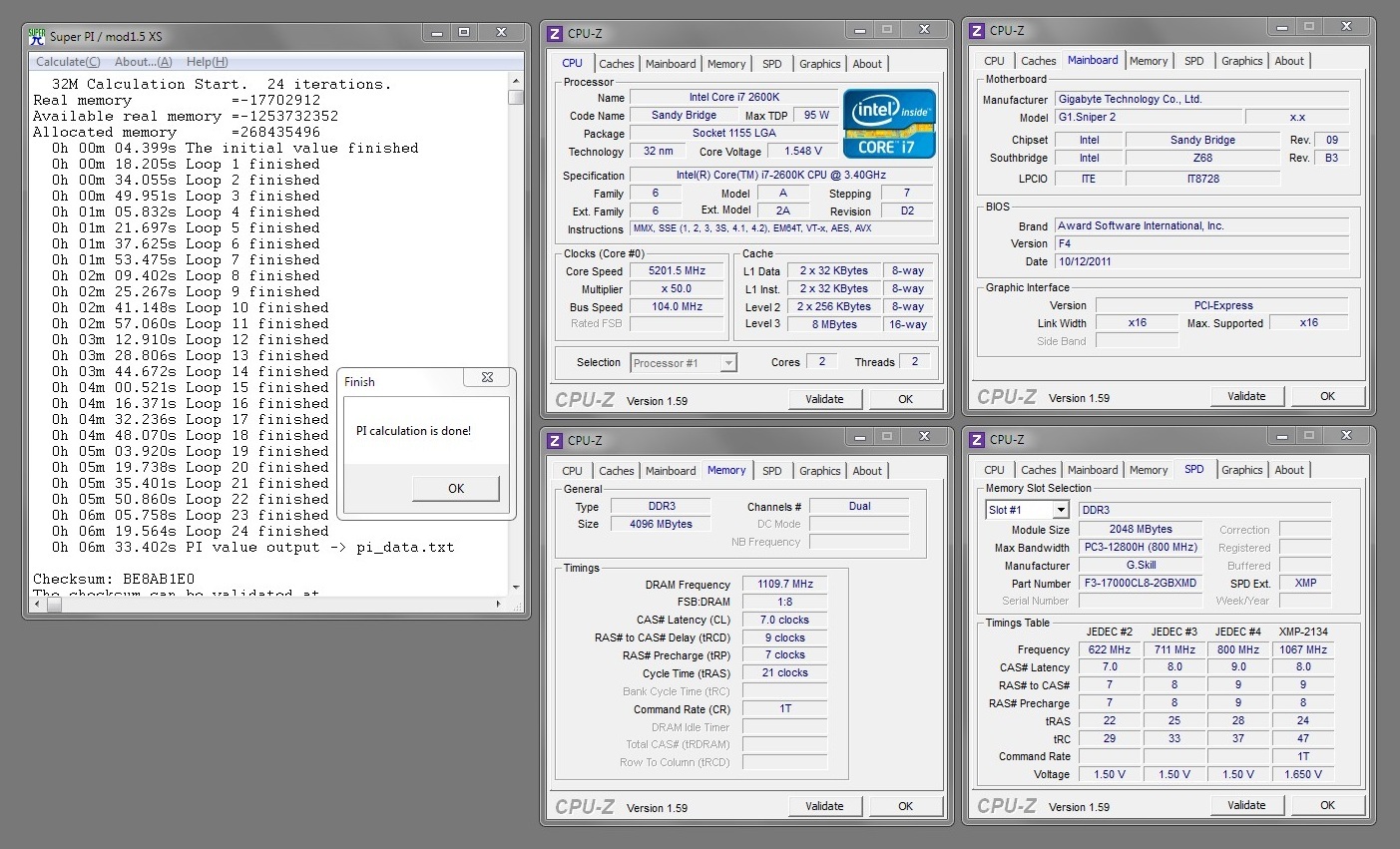Switch to Graphics tab in the CPU window

point(820,64)
